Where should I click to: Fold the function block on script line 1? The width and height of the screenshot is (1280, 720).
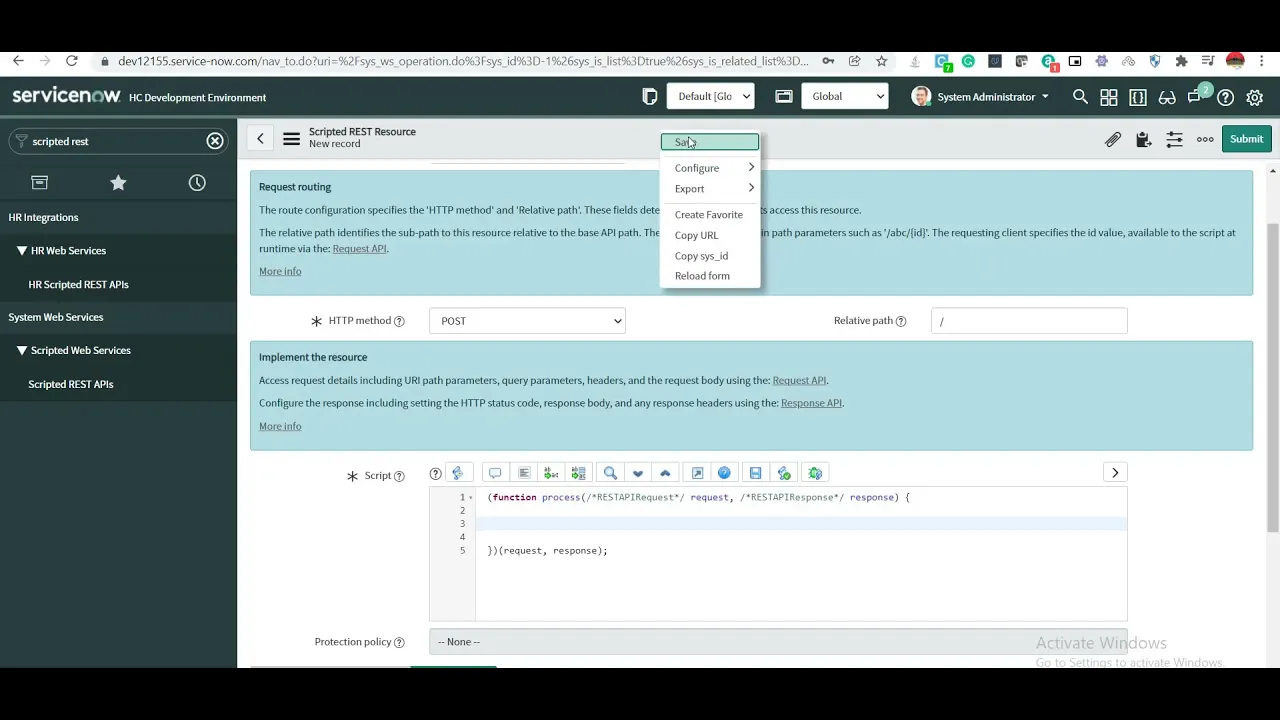(471, 498)
